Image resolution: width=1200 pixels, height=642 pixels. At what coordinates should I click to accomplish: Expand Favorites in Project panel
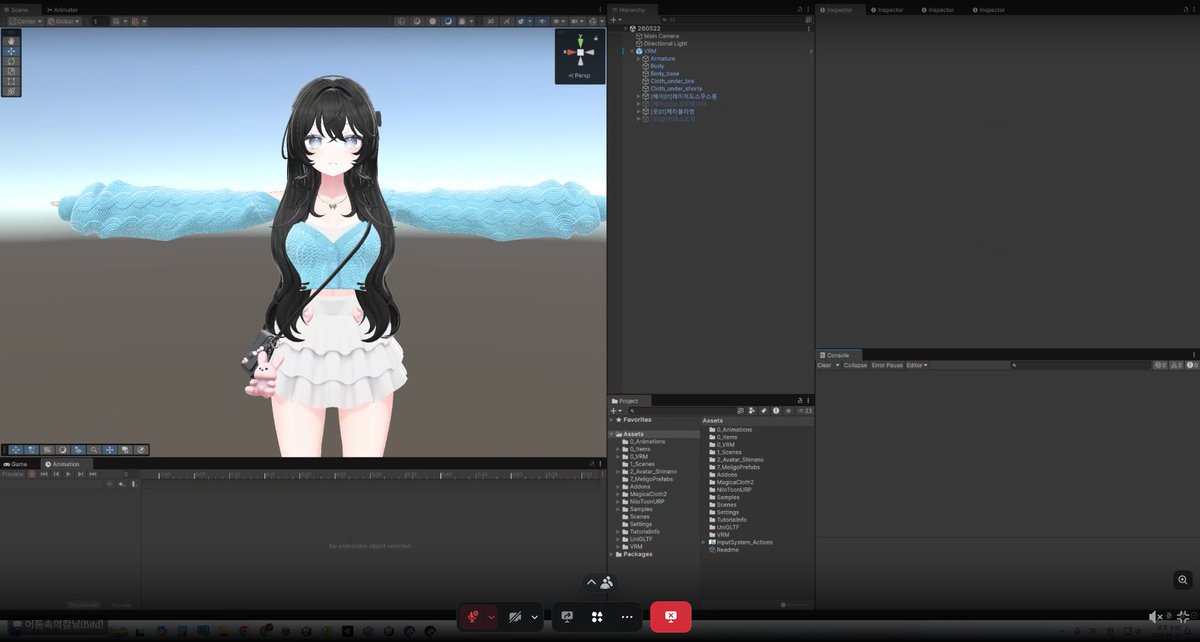click(x=611, y=420)
